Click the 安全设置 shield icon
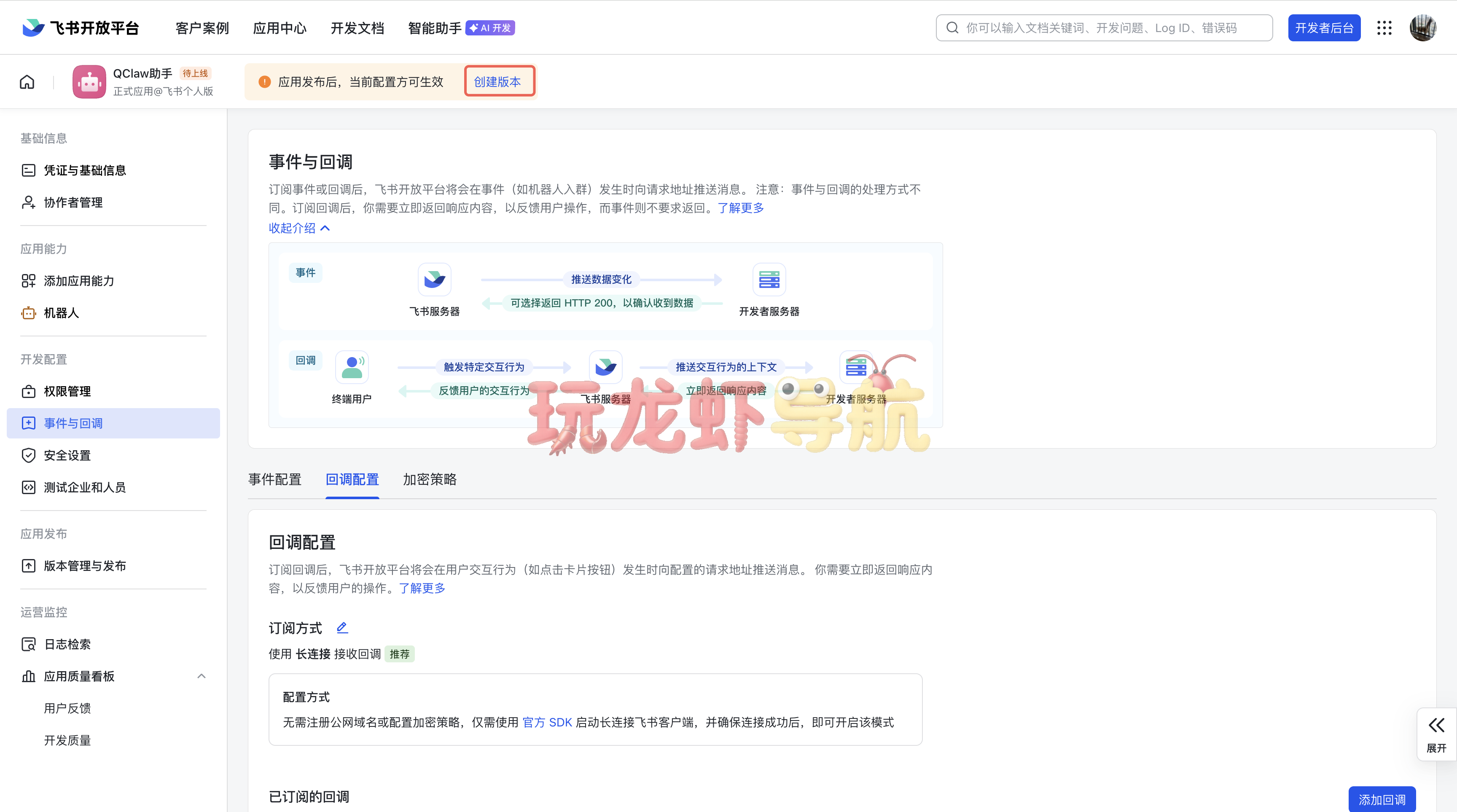Image resolution: width=1457 pixels, height=812 pixels. (x=28, y=455)
